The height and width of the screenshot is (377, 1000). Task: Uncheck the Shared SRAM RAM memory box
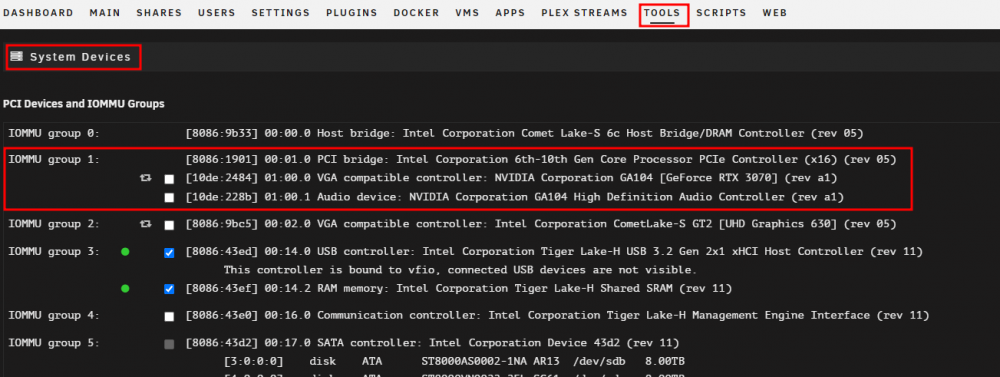coord(169,289)
